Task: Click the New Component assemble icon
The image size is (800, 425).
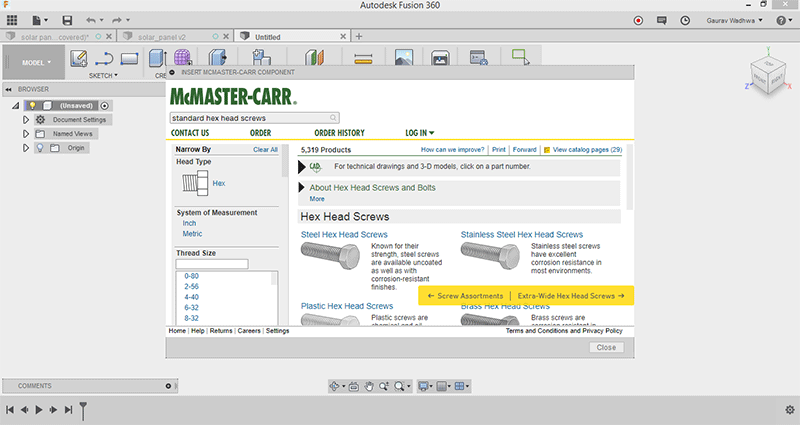Action: [x=261, y=57]
